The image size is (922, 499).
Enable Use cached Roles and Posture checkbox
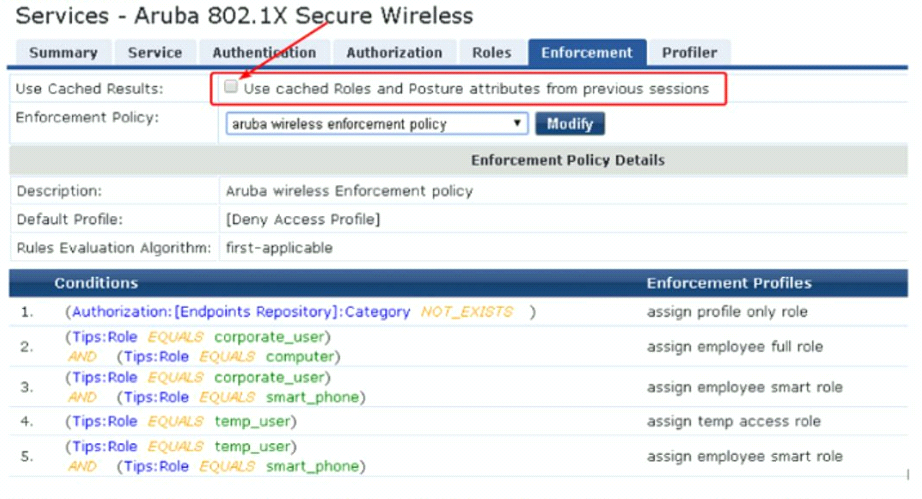(231, 88)
